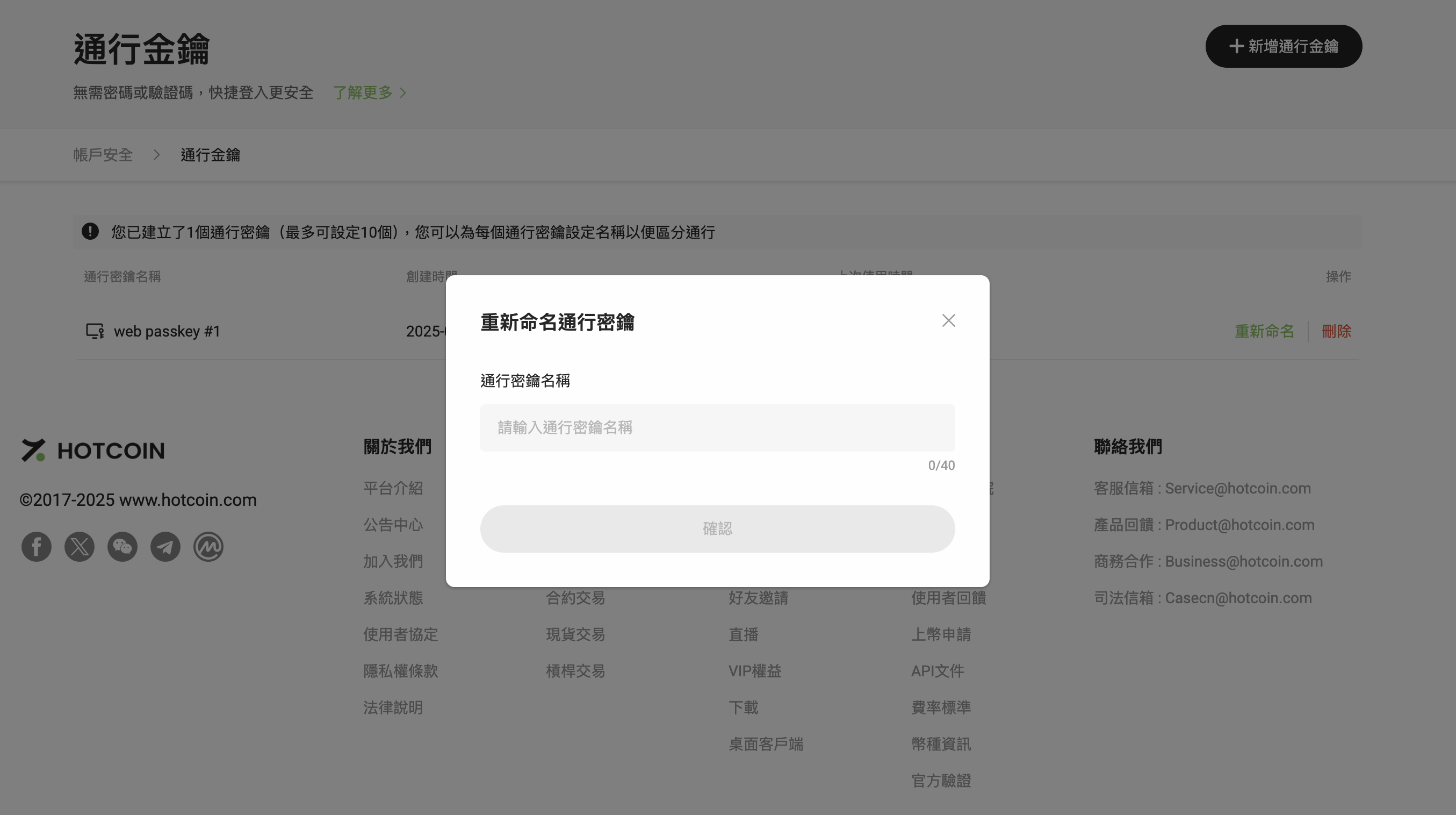Click the WeChat social icon

122,547
